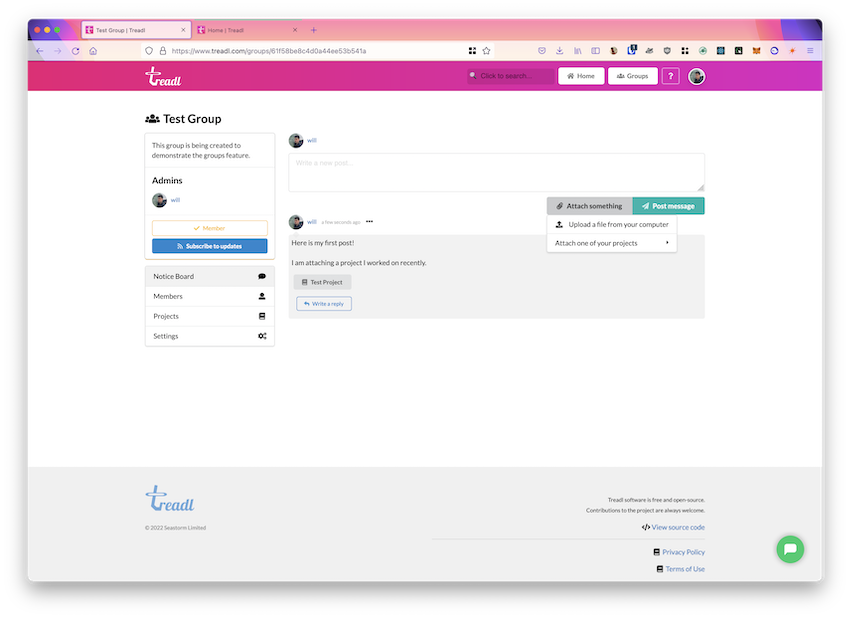The height and width of the screenshot is (618, 850).
Task: Click will's name above the new post box
Action: click(x=312, y=140)
